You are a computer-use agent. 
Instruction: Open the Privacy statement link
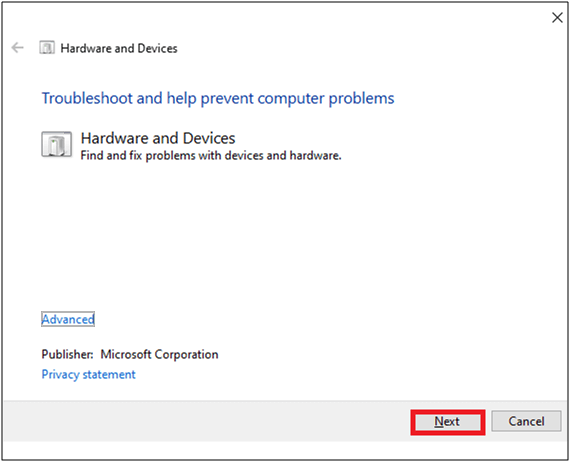tap(88, 374)
